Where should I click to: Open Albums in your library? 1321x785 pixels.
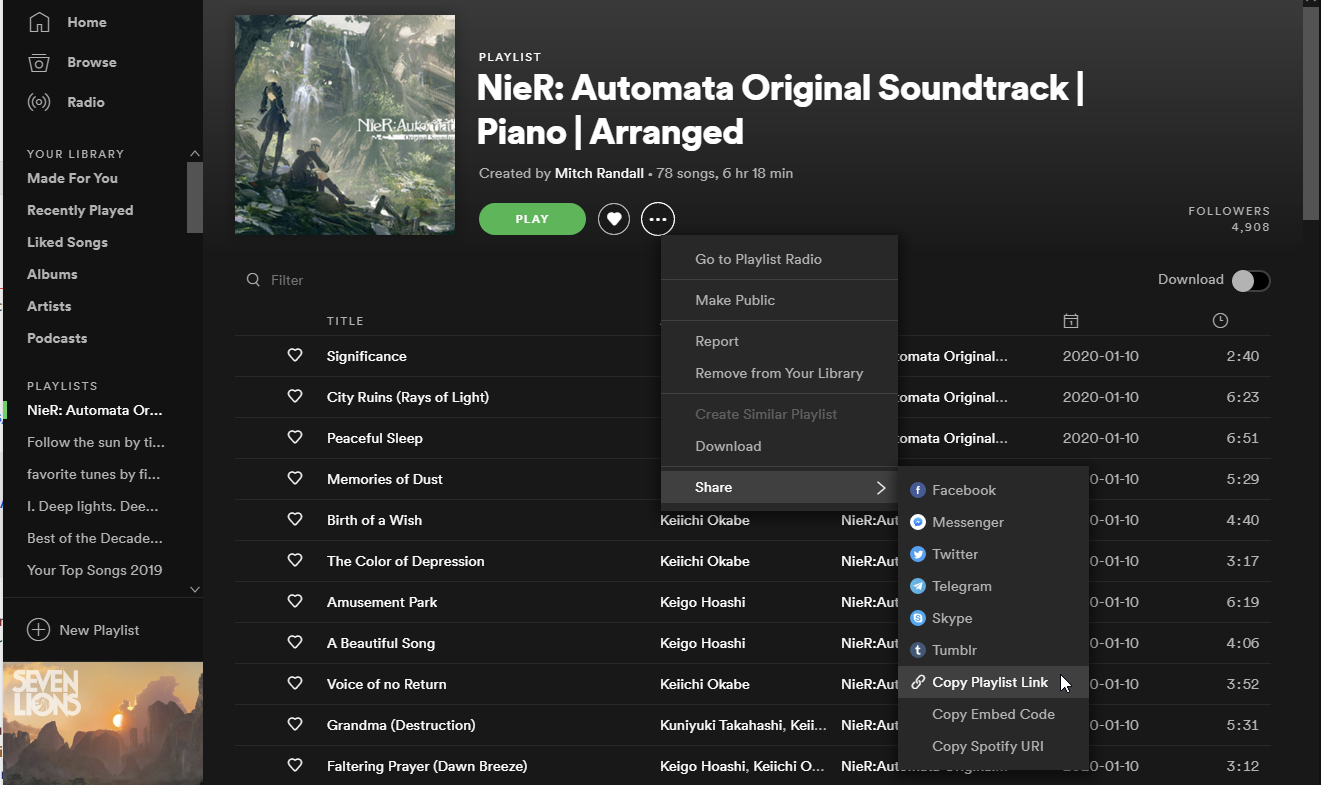pos(52,274)
